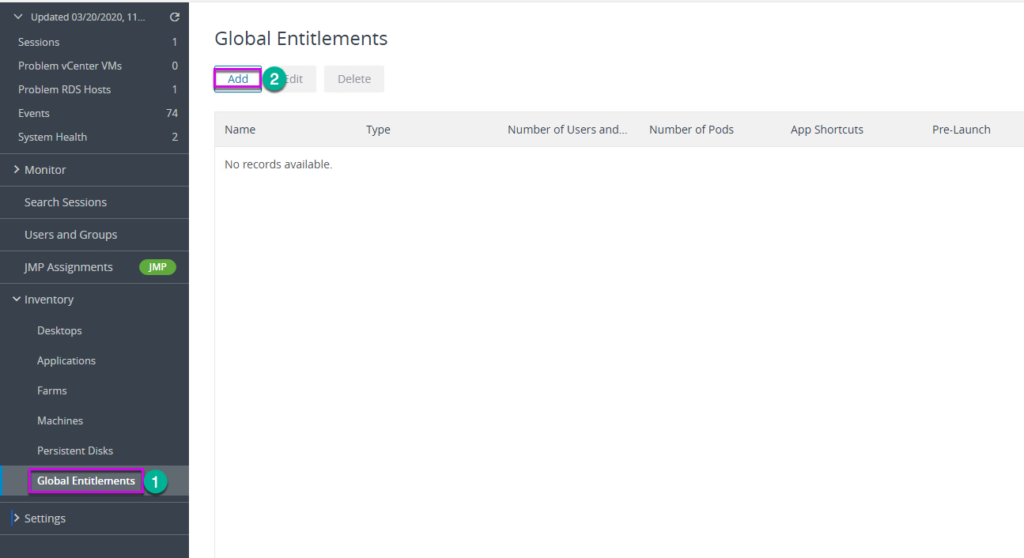Go to Search Sessions
The height and width of the screenshot is (558, 1024).
click(x=95, y=202)
